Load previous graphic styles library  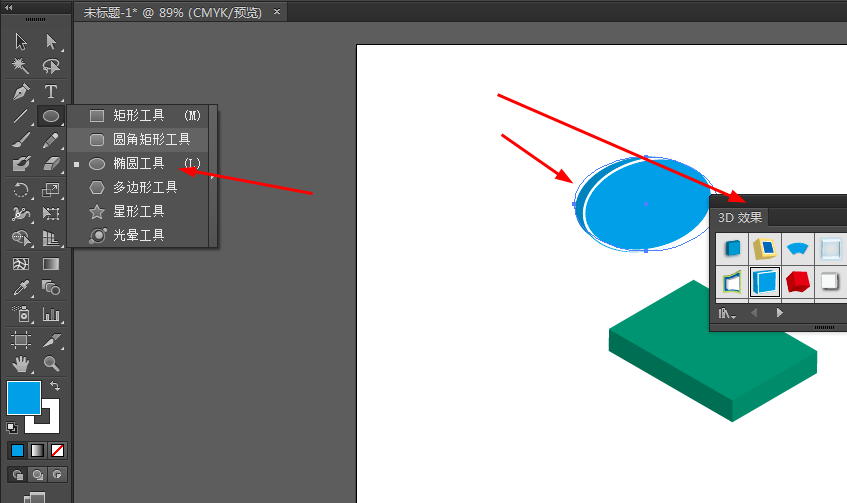(754, 312)
